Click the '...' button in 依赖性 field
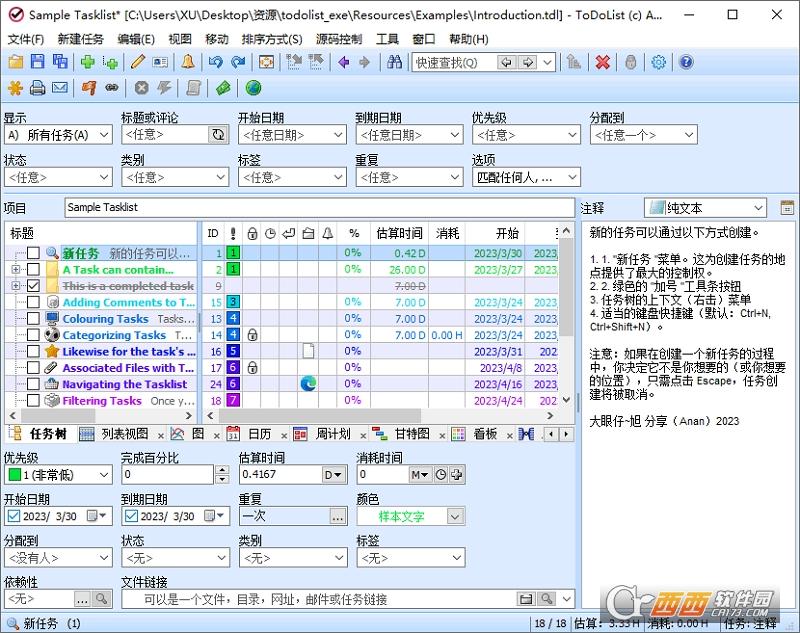The height and width of the screenshot is (633, 800). coord(82,599)
